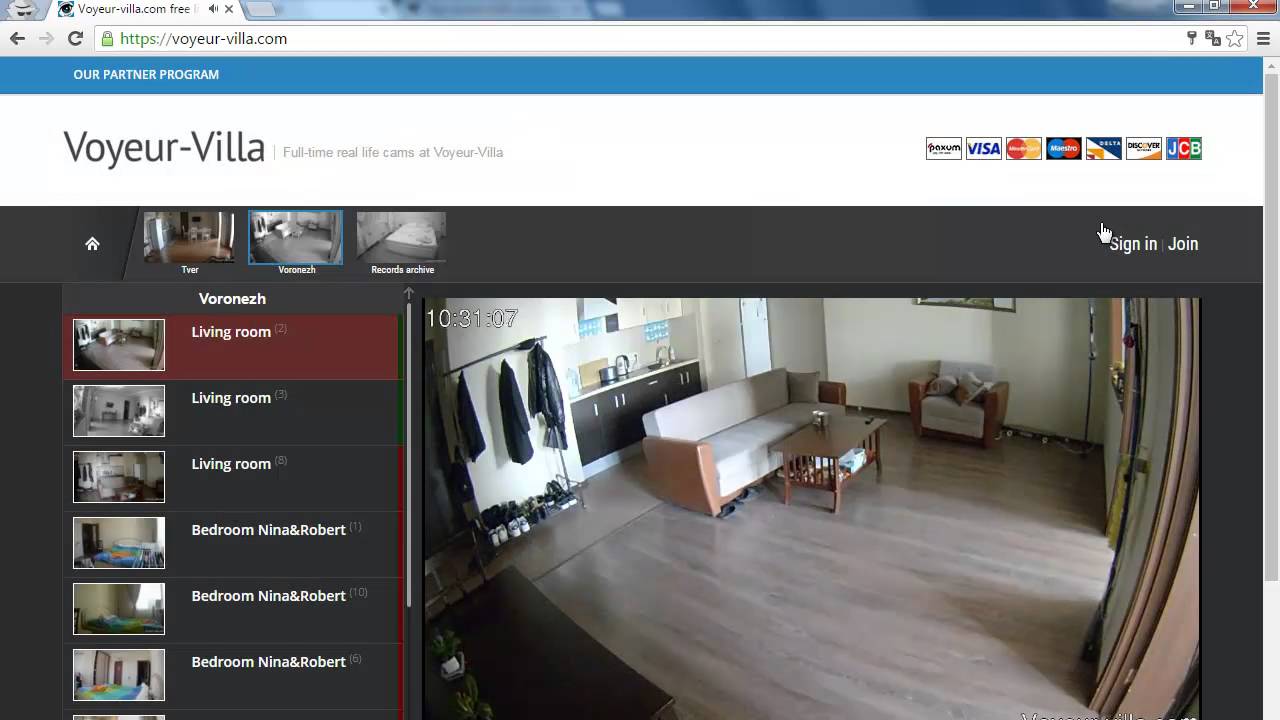Select Living room (3) camera row
The image size is (1280, 720).
[231, 412]
